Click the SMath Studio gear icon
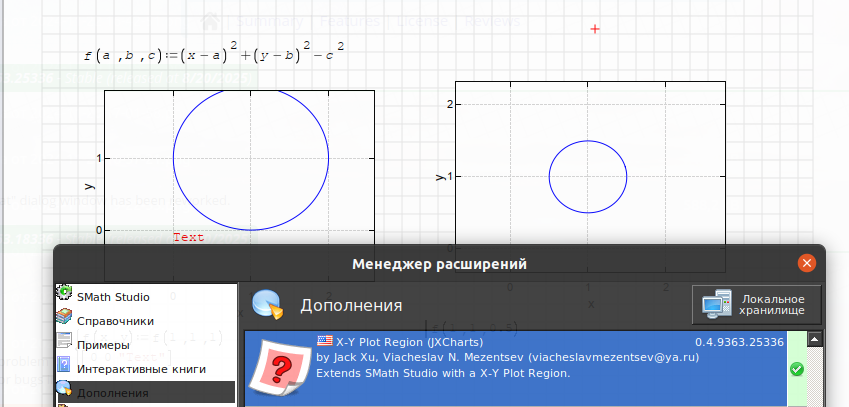The image size is (849, 407). 65,296
